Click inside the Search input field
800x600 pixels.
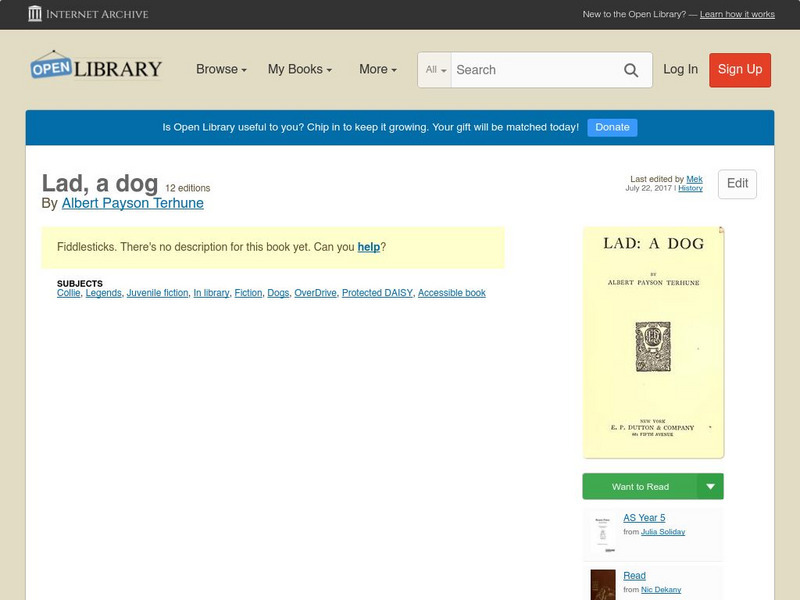point(530,70)
